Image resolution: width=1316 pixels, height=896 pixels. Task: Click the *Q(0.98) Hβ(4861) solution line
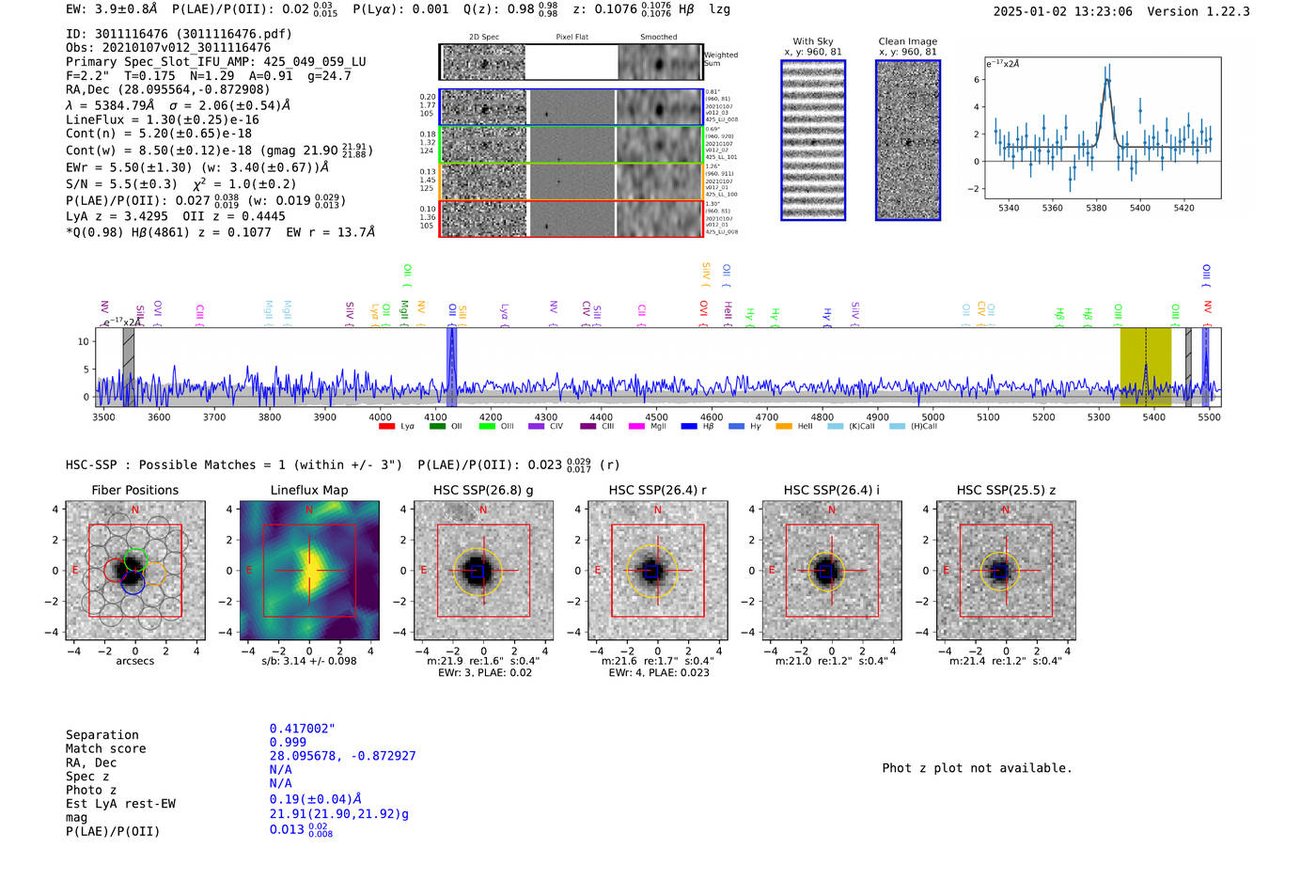(220, 232)
